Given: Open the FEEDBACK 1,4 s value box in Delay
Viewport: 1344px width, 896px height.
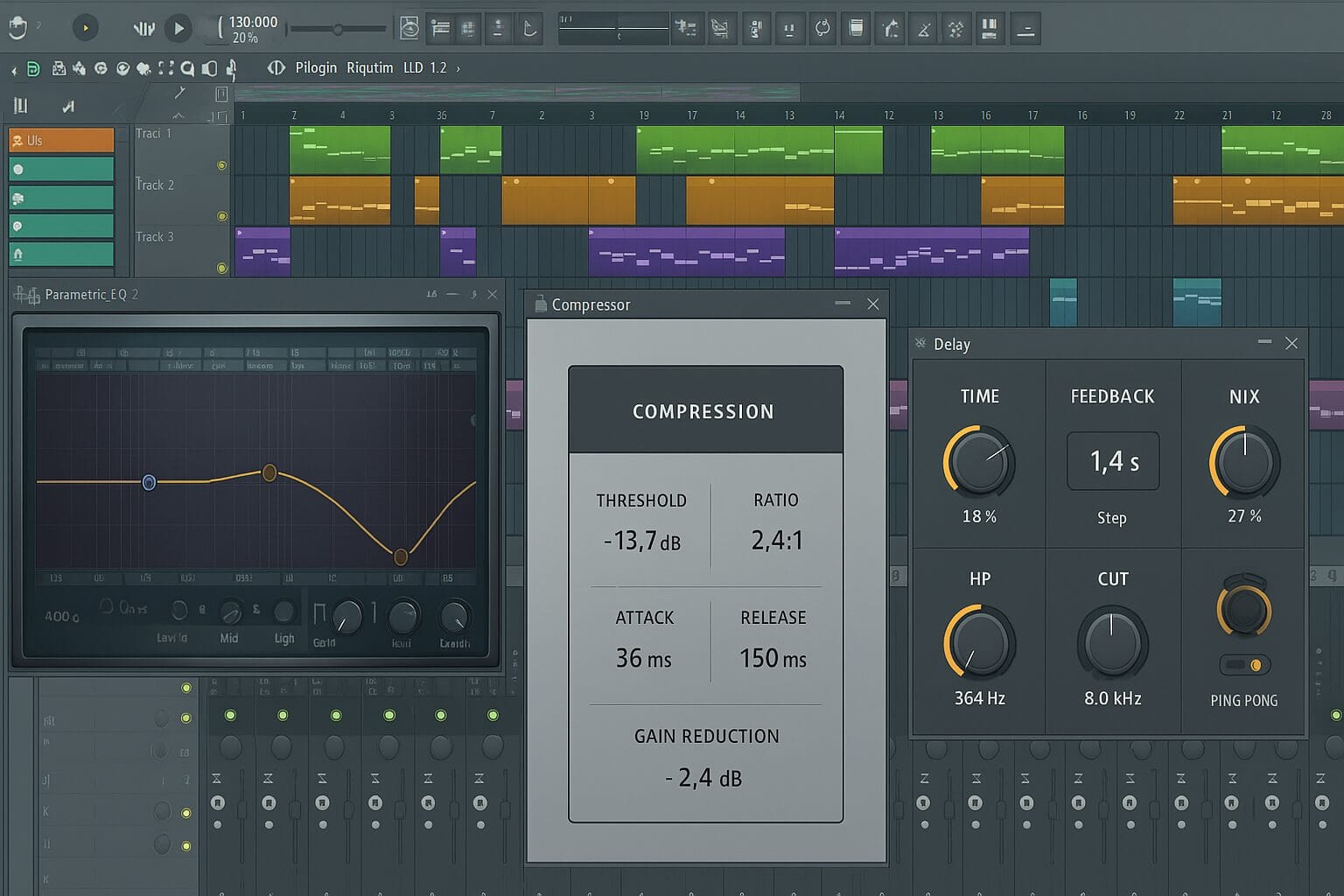Looking at the screenshot, I should coord(1113,461).
